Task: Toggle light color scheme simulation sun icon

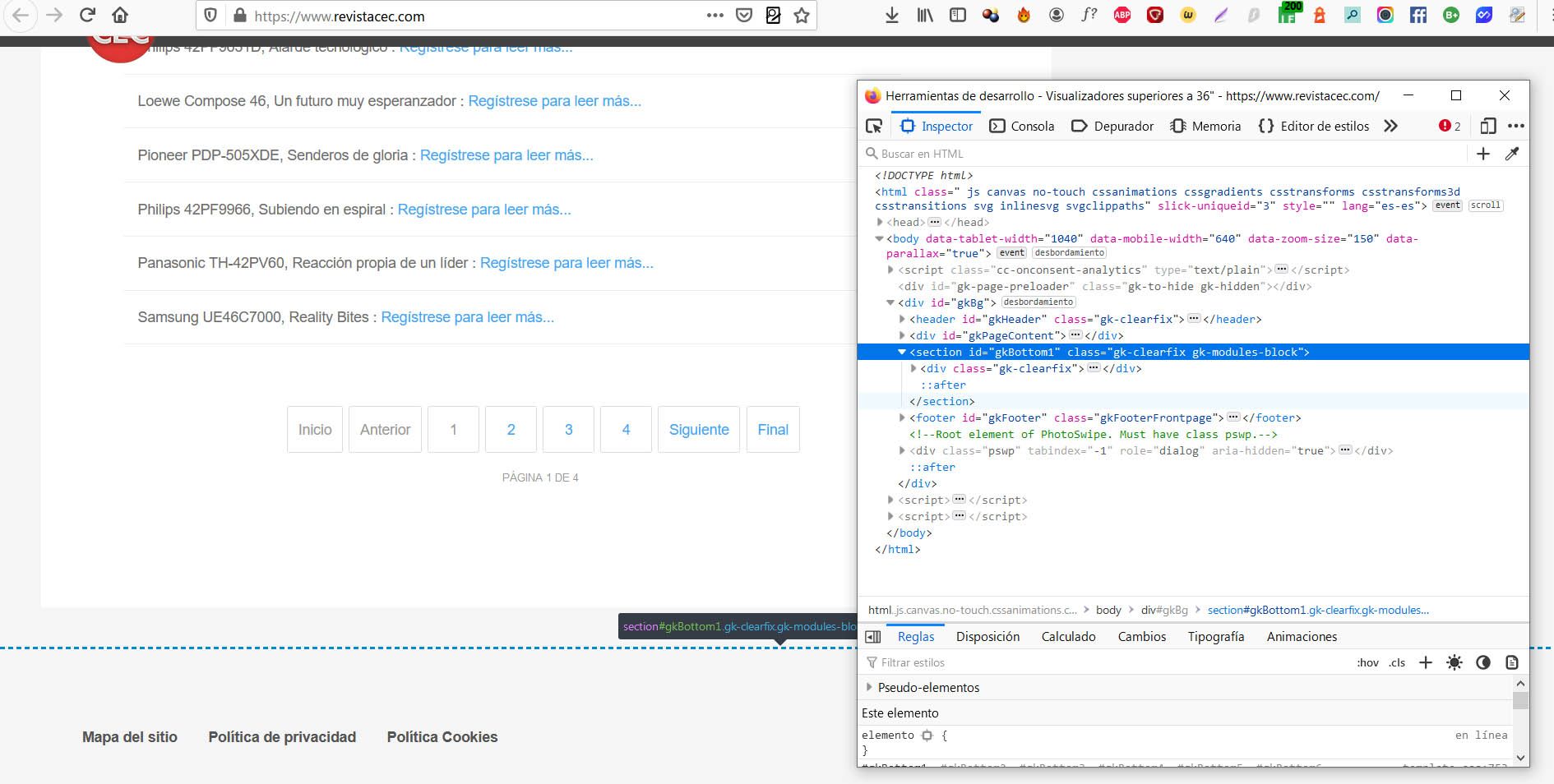Action: click(1455, 662)
